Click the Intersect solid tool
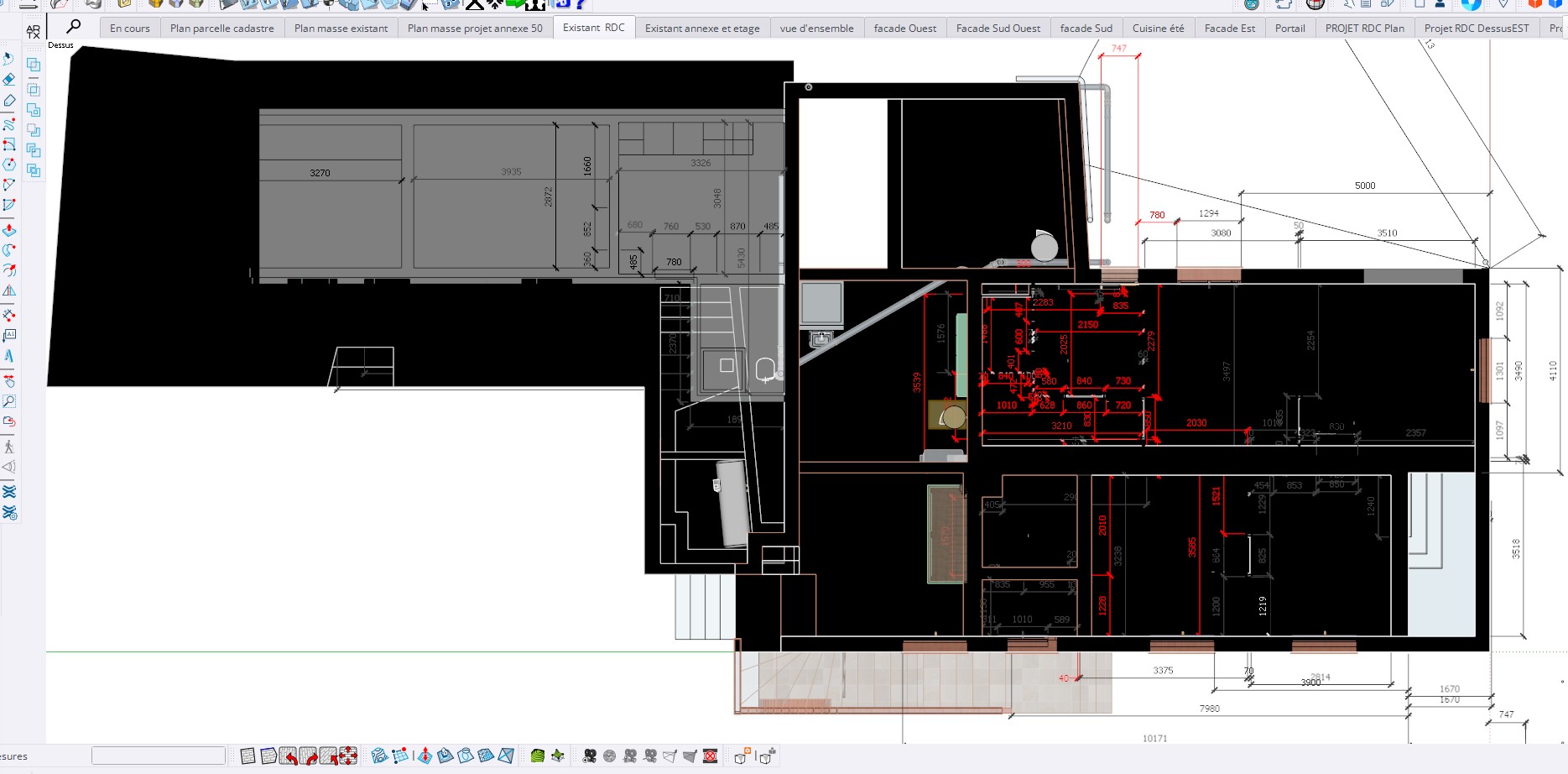The image size is (1568, 774). coord(34,89)
